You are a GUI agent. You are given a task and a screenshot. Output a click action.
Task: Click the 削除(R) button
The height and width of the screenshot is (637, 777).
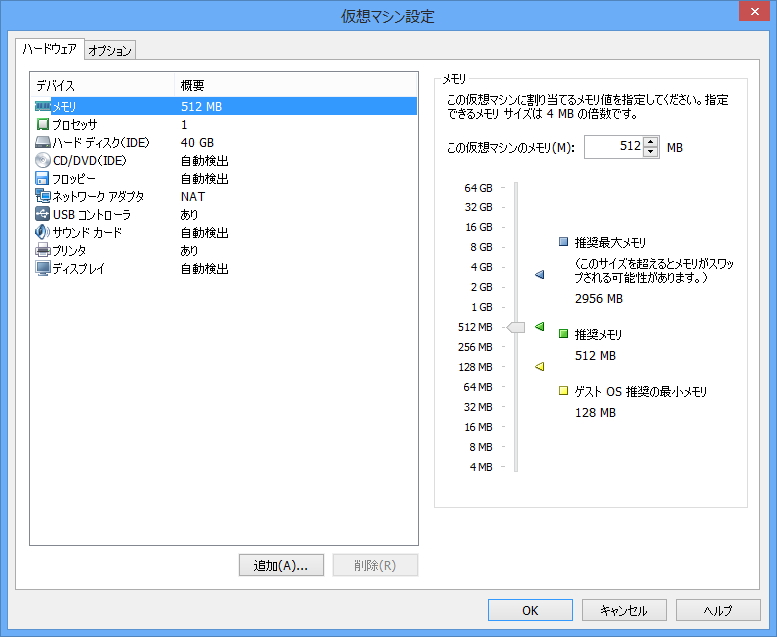click(375, 565)
